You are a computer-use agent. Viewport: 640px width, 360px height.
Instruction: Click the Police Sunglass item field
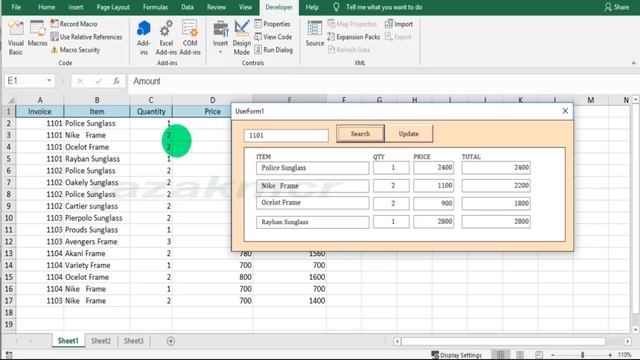click(x=313, y=168)
